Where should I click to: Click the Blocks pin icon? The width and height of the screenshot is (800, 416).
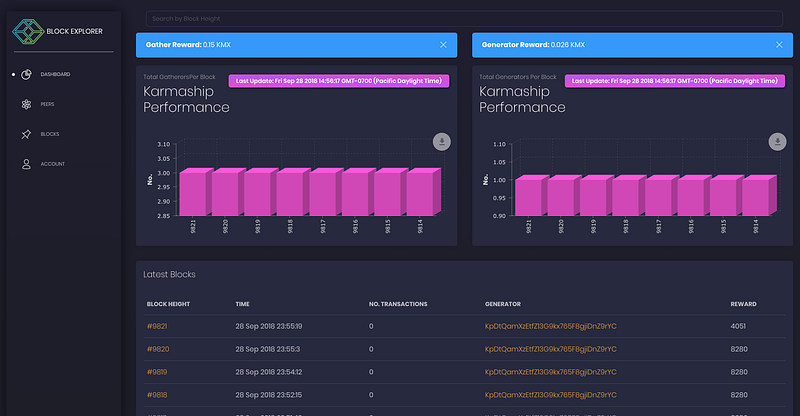[26, 134]
